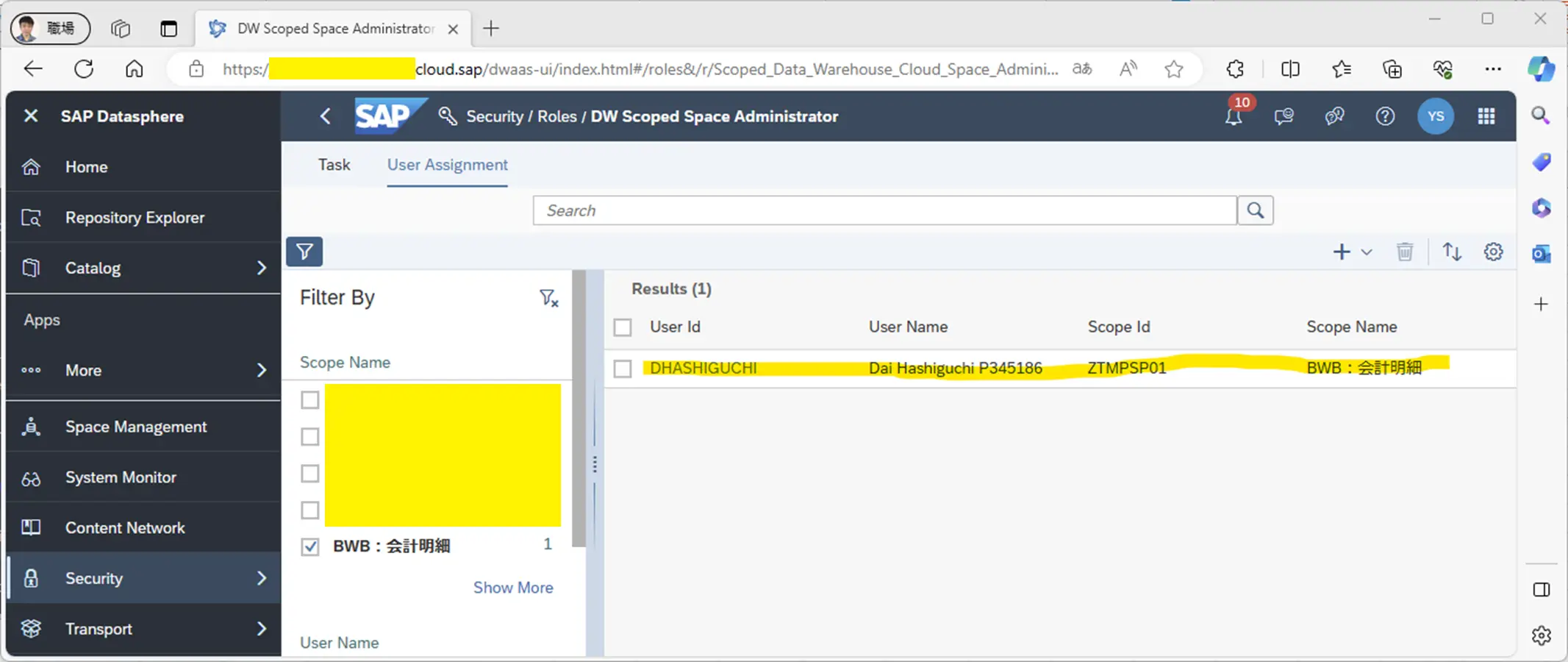
Task: Select the DHASHIGUCHI row checkbox
Action: [x=623, y=369]
